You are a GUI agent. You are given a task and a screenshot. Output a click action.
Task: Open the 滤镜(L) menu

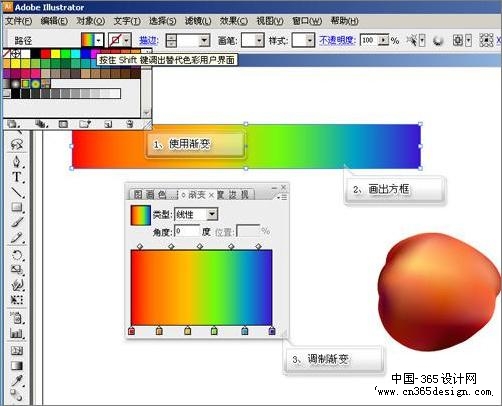pos(198,21)
